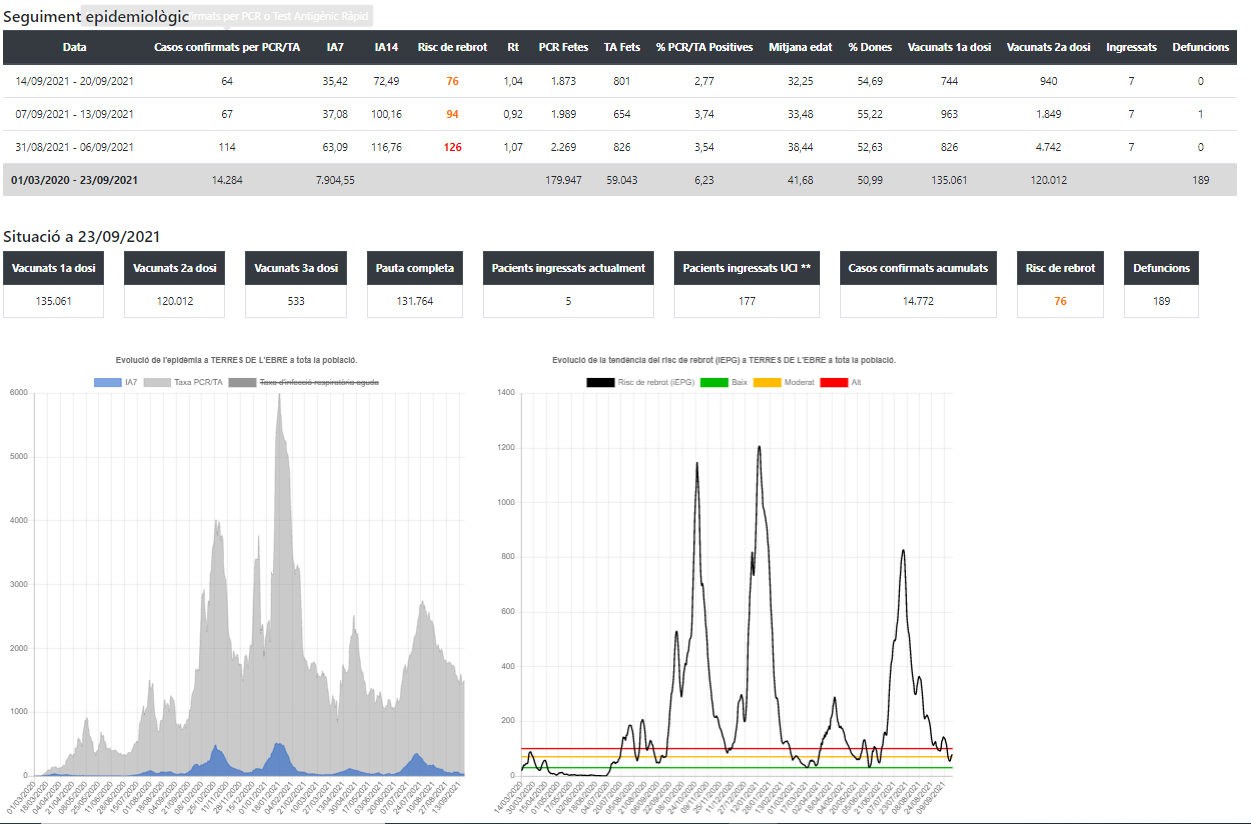
Task: Click the third dose count 533
Action: (296, 301)
